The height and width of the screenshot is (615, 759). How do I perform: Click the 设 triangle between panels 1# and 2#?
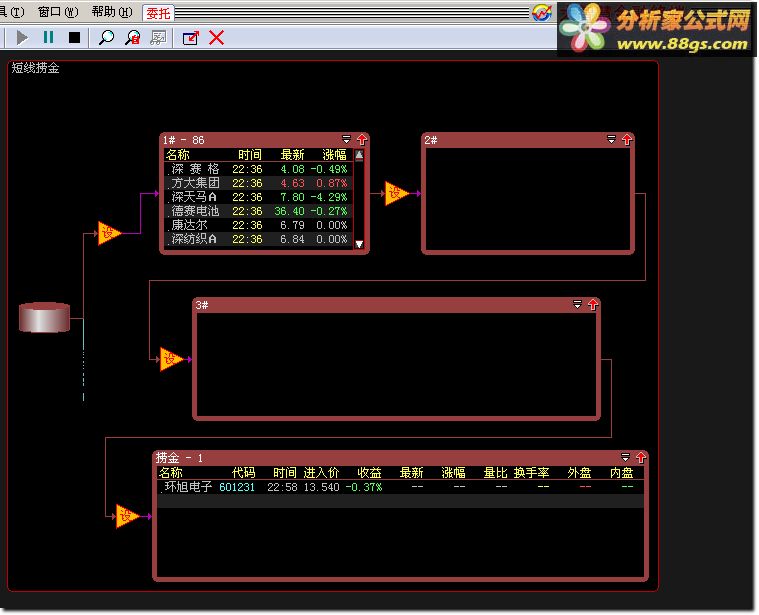395,193
